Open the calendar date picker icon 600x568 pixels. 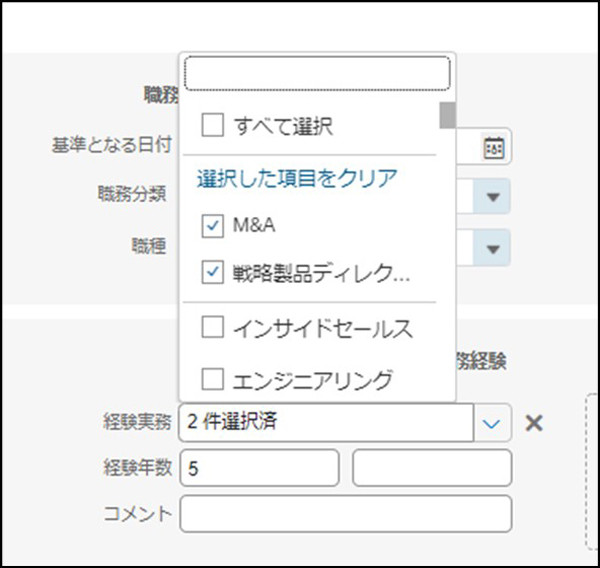(494, 147)
